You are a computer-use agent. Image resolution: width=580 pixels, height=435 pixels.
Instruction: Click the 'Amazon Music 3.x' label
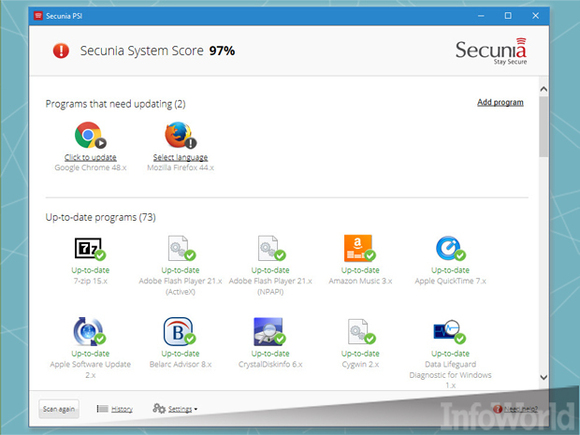pos(360,281)
